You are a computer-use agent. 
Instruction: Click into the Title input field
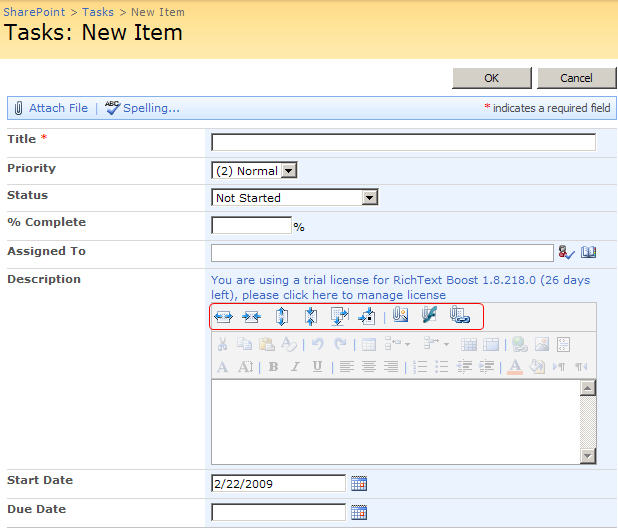[404, 142]
